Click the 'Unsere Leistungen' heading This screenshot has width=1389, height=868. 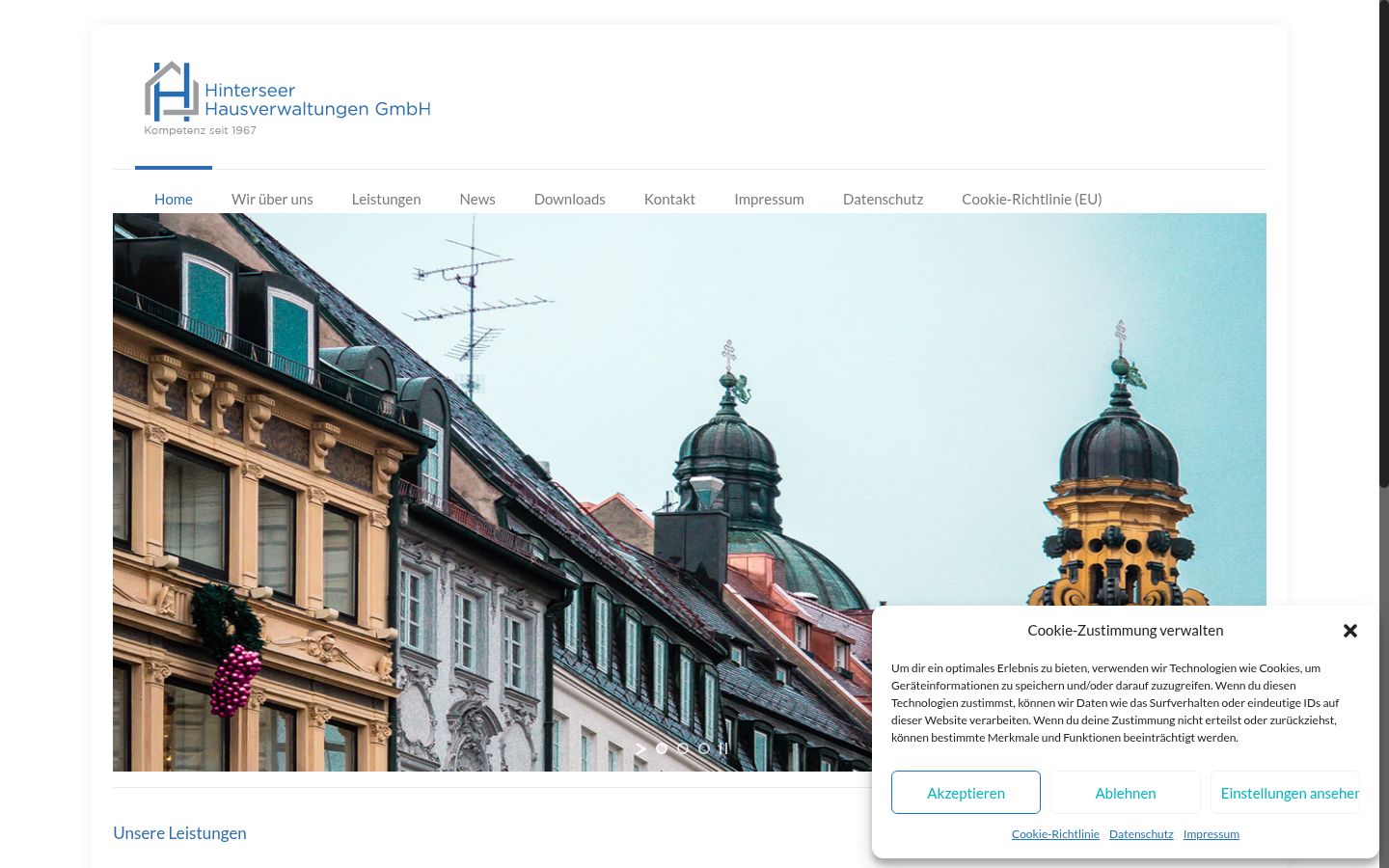pyautogui.click(x=179, y=833)
